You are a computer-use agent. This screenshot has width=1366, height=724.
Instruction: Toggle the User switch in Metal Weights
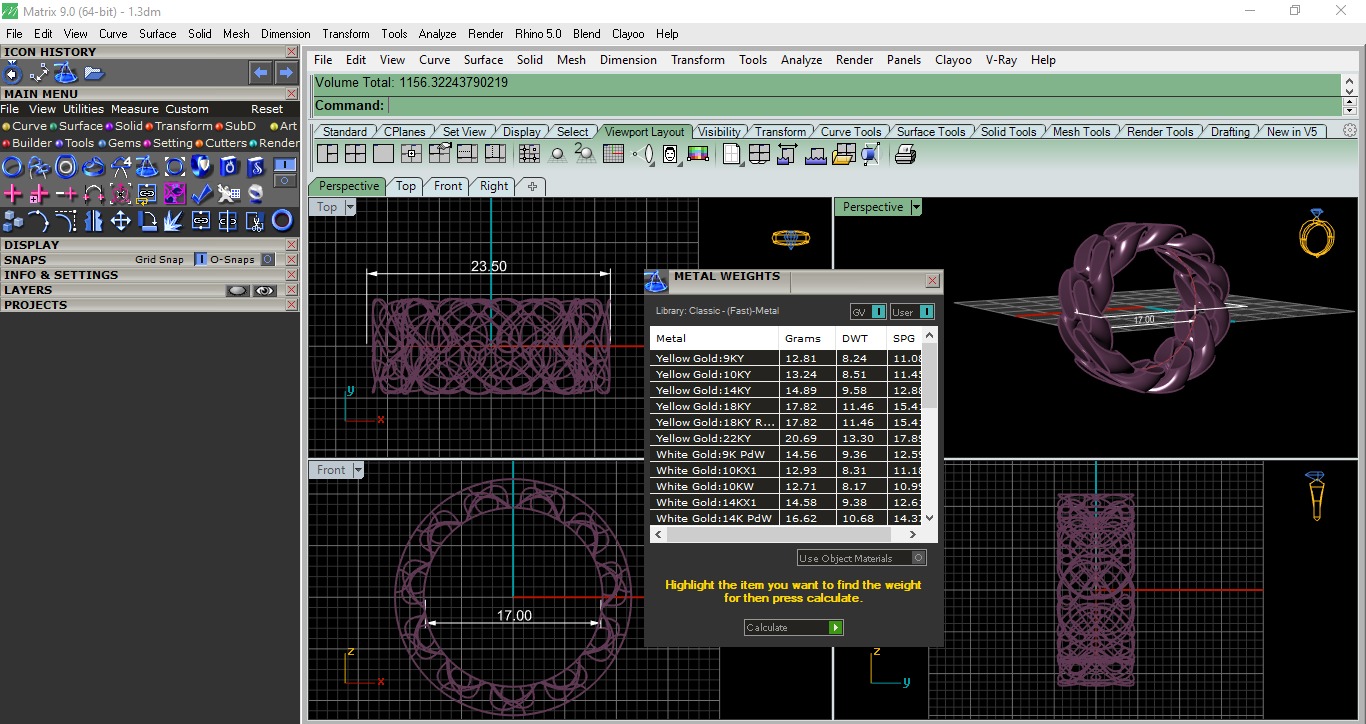(926, 312)
